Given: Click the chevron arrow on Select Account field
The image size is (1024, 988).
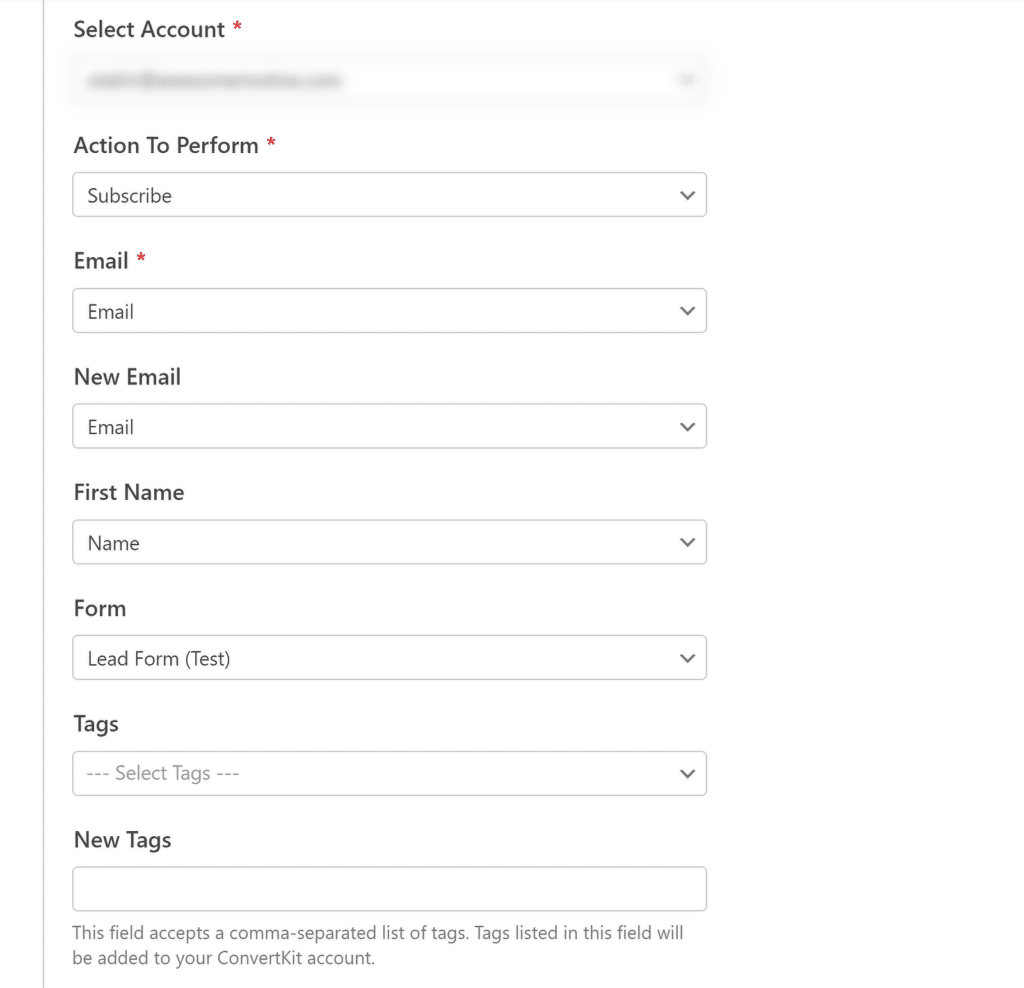Looking at the screenshot, I should pyautogui.click(x=686, y=80).
